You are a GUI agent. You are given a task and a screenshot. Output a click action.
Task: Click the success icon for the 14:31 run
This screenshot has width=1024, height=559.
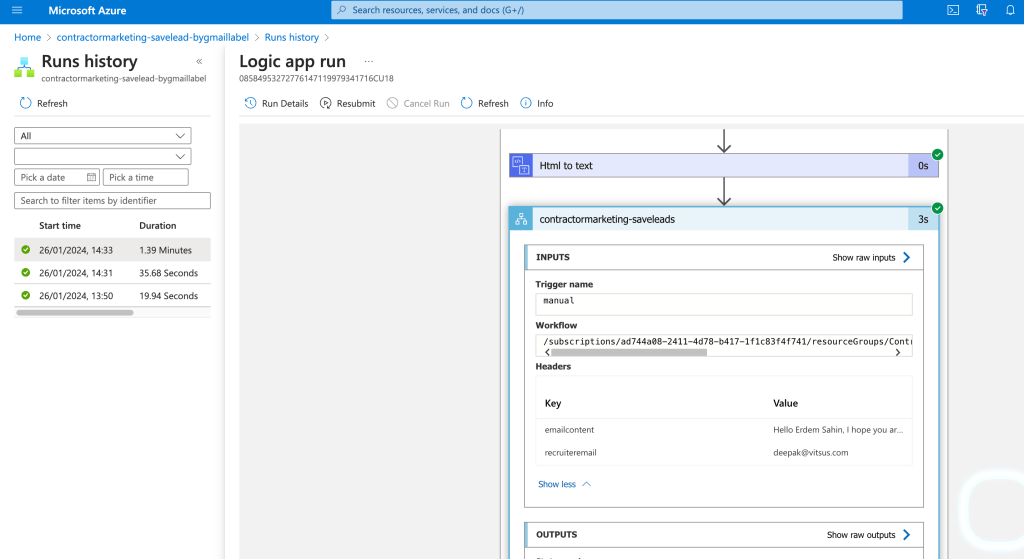click(25, 272)
